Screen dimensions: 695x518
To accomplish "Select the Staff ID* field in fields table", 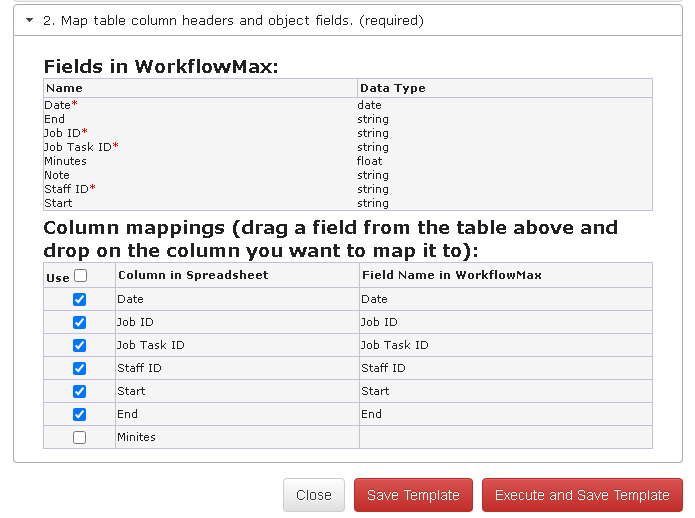I will point(70,189).
